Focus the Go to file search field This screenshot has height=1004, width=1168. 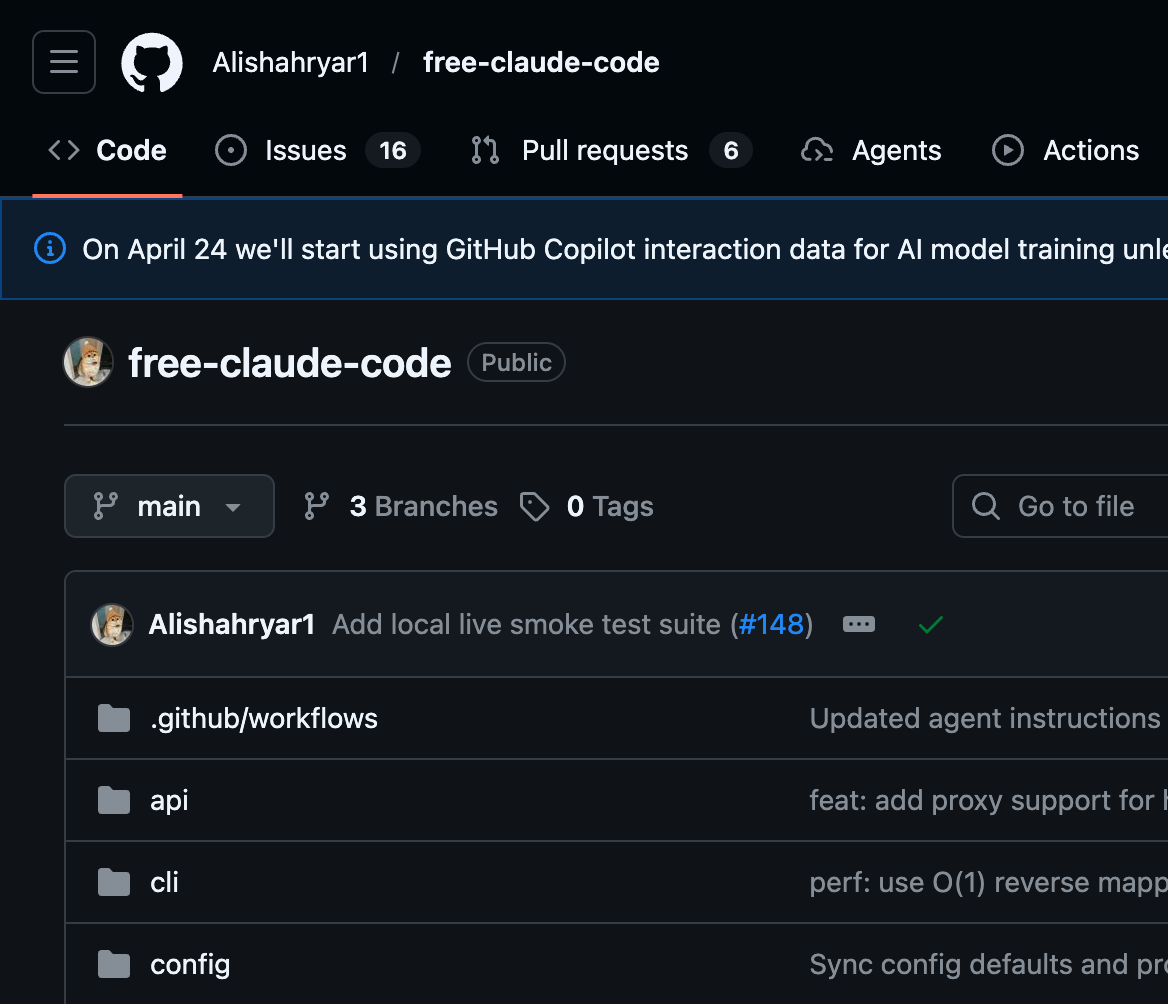click(1060, 506)
